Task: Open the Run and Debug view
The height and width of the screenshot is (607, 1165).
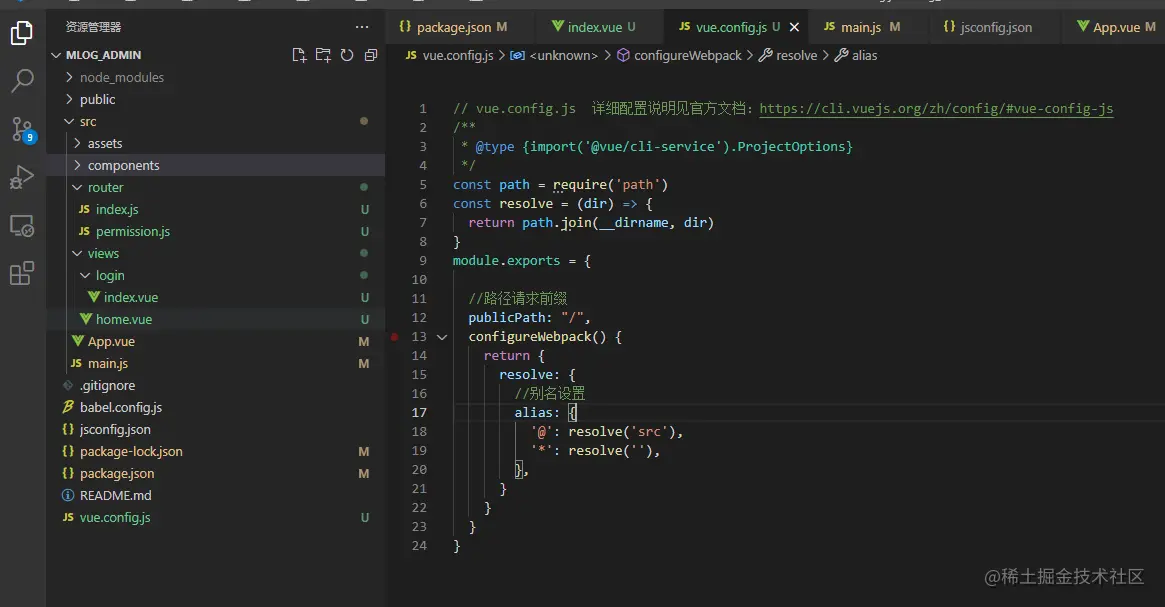Action: 22,177
